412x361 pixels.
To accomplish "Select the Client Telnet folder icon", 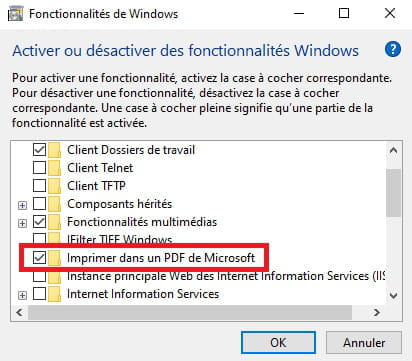I will pos(55,168).
